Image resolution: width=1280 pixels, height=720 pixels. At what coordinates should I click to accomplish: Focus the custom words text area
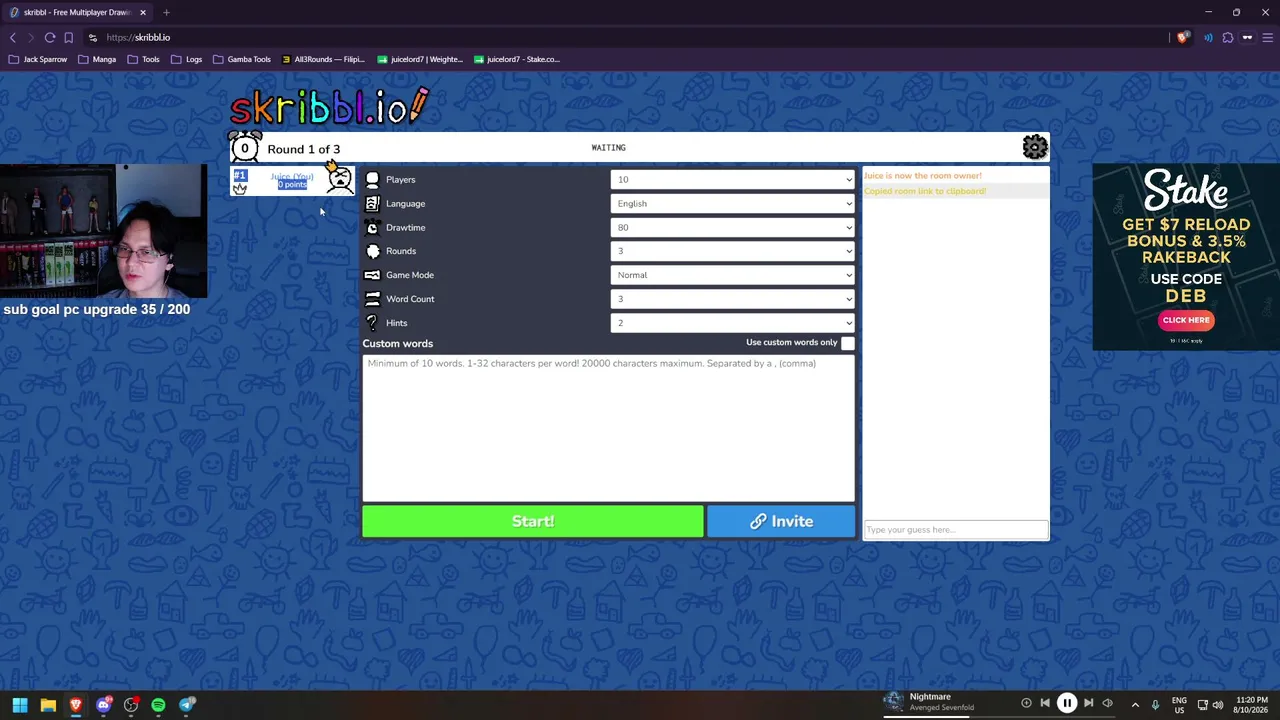coord(609,427)
